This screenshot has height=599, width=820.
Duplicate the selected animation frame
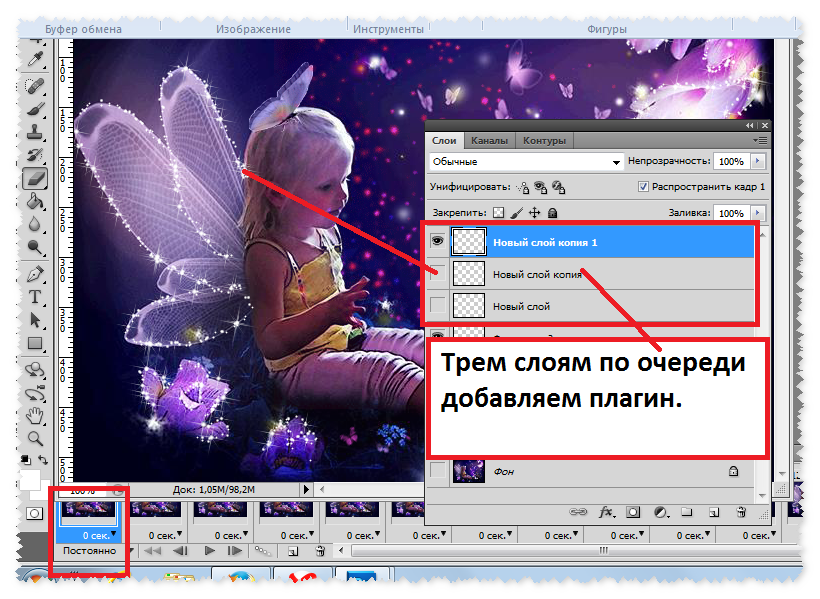click(x=293, y=551)
